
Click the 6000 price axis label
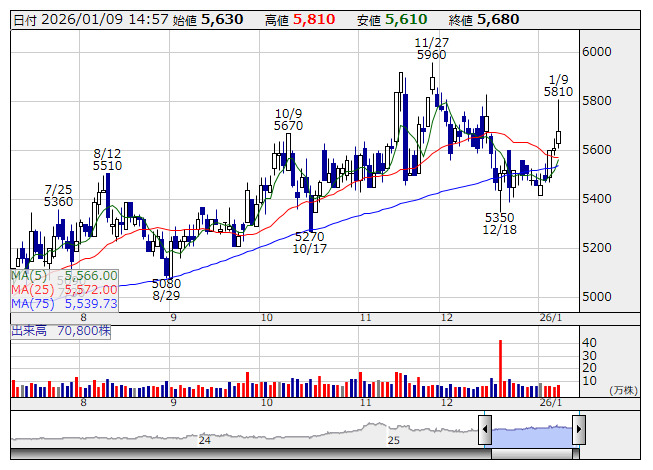[597, 52]
